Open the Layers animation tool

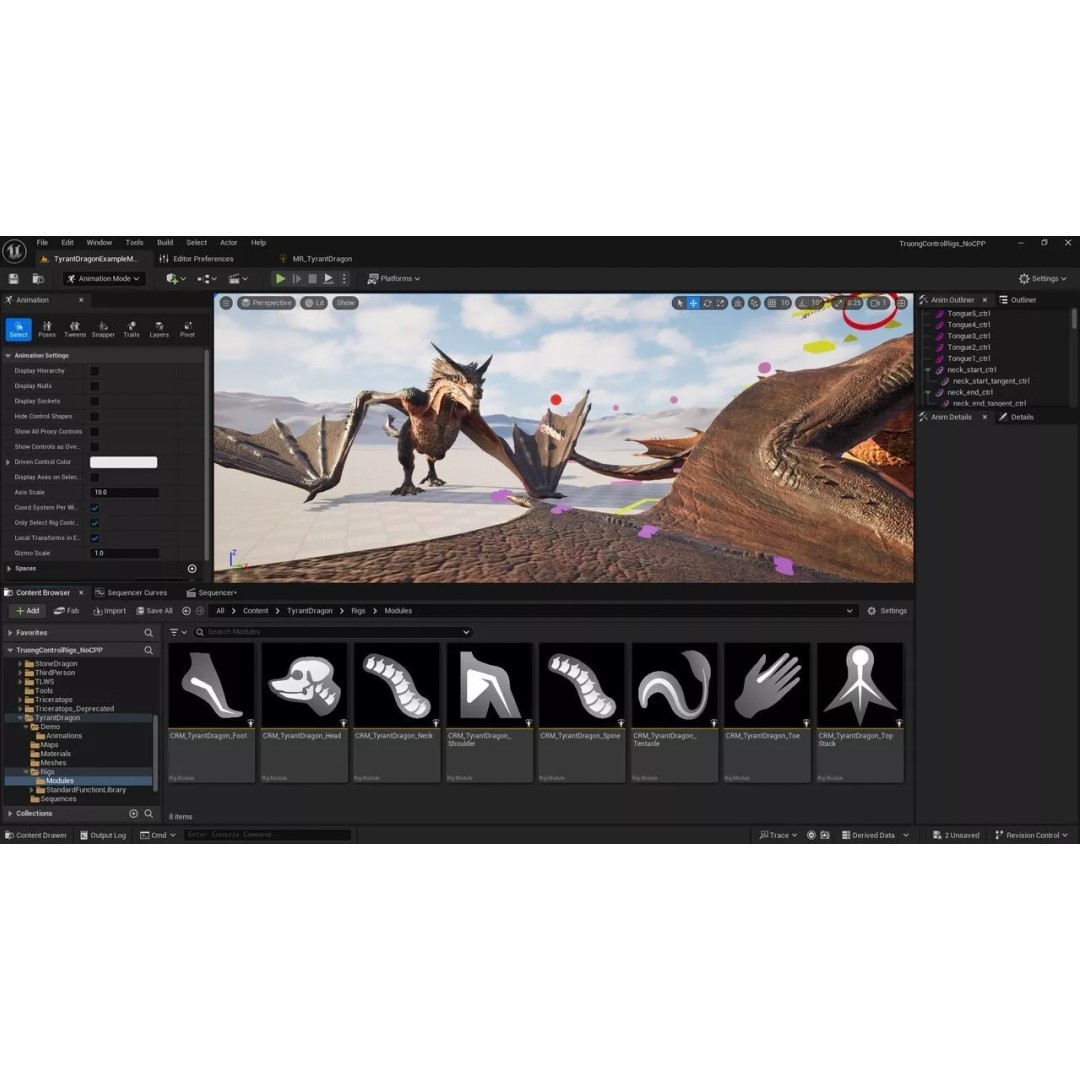coord(159,329)
